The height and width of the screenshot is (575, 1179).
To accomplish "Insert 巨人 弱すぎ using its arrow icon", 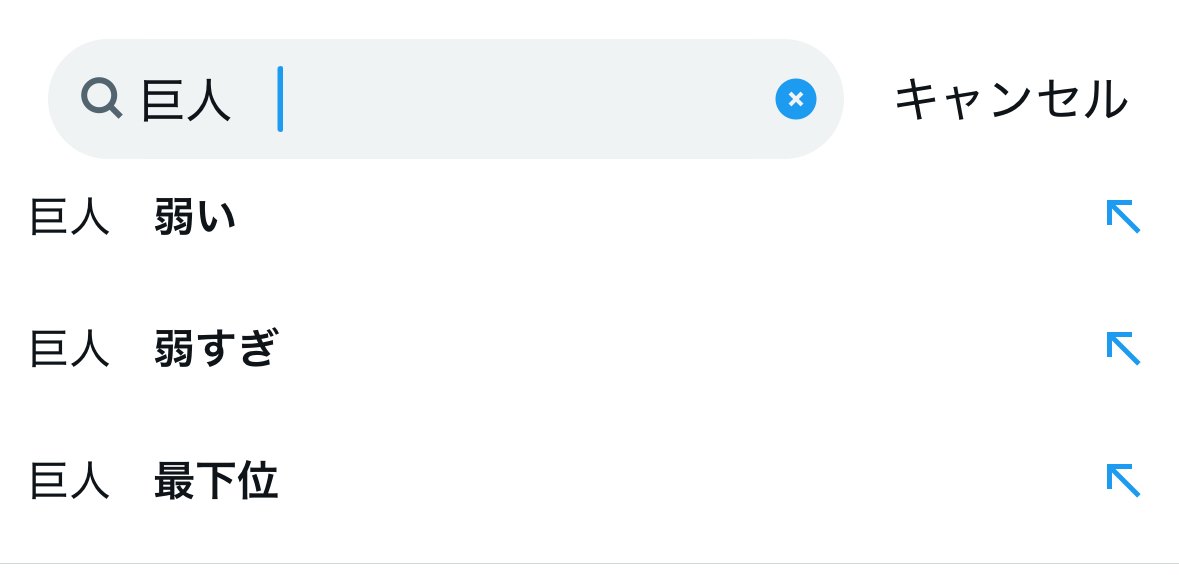I will 1123,348.
